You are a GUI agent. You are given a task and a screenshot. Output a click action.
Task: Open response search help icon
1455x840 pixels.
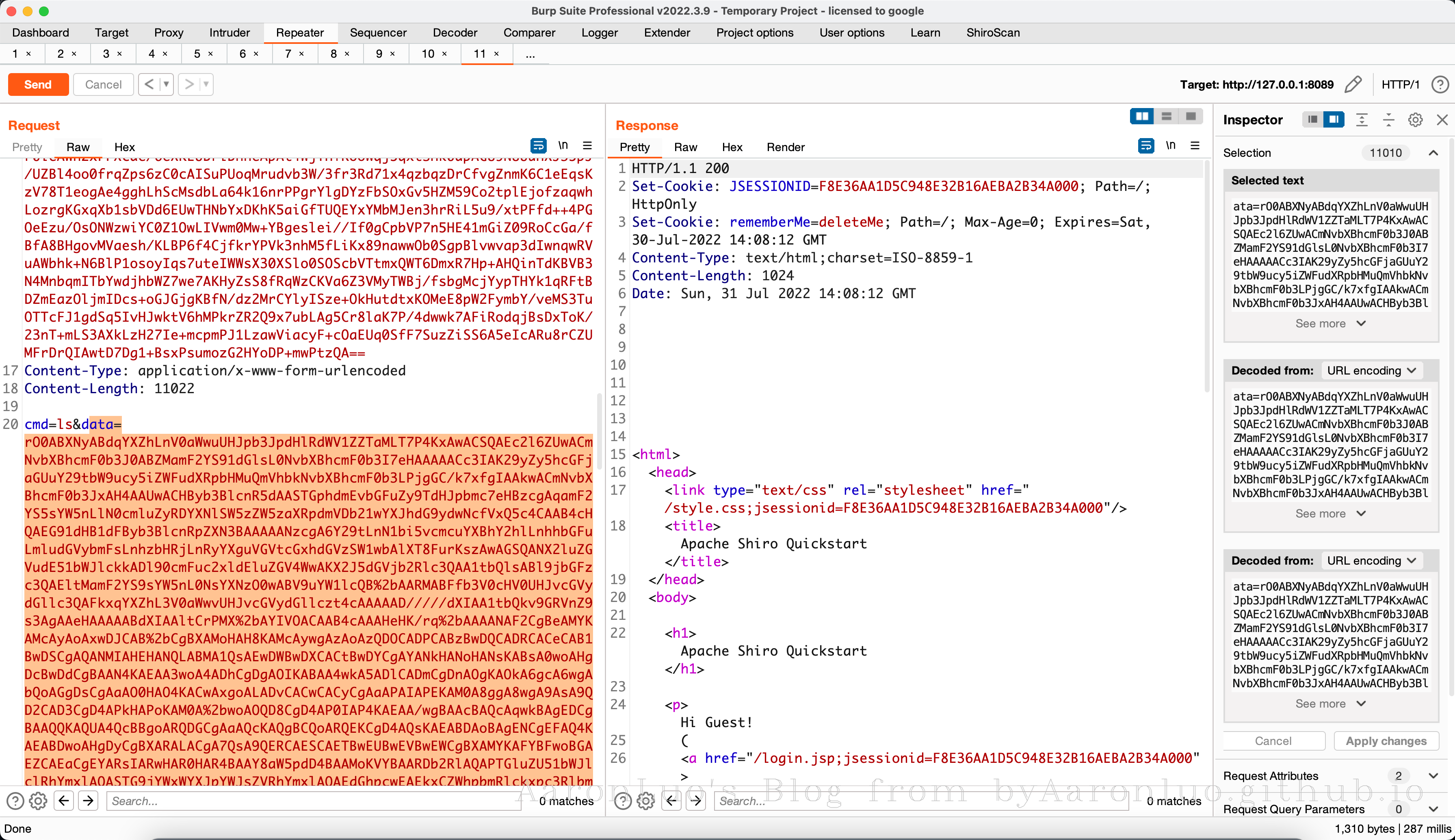coord(623,801)
